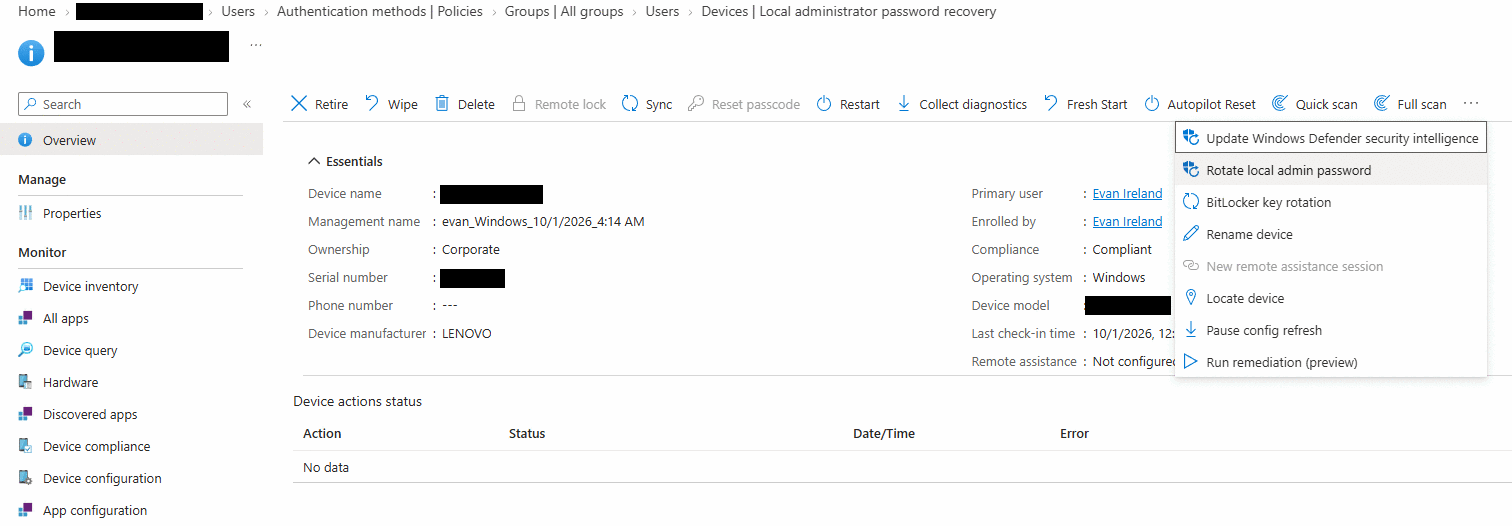The image size is (1512, 526).
Task: Click the Sync device action
Action: point(646,104)
